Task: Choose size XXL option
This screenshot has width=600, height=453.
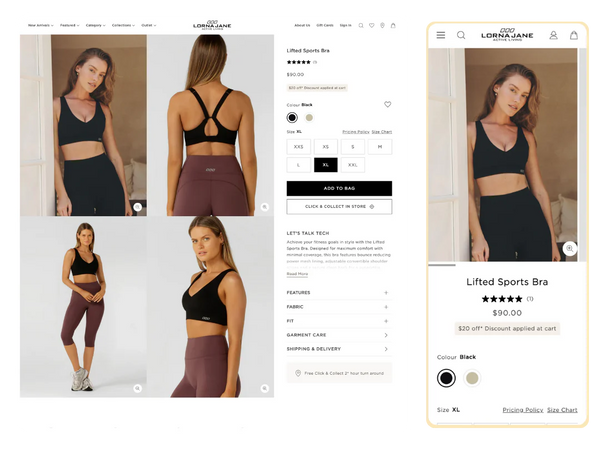Action: pos(352,165)
